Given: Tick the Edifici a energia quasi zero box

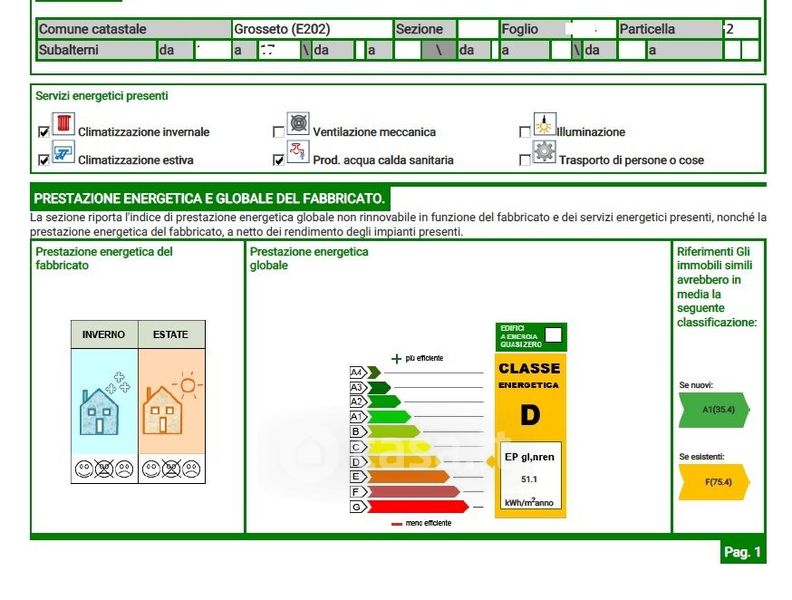Looking at the screenshot, I should pyautogui.click(x=553, y=335).
